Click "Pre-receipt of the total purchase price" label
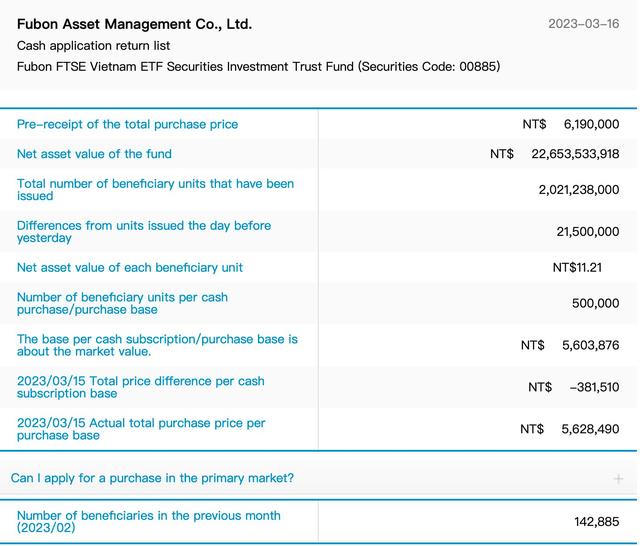The width and height of the screenshot is (640, 546). pos(127,124)
